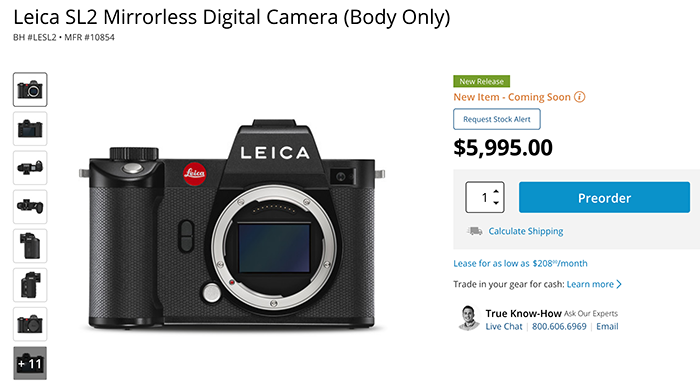Click the expert's avatar photo
The width and height of the screenshot is (700, 384).
coord(468,318)
